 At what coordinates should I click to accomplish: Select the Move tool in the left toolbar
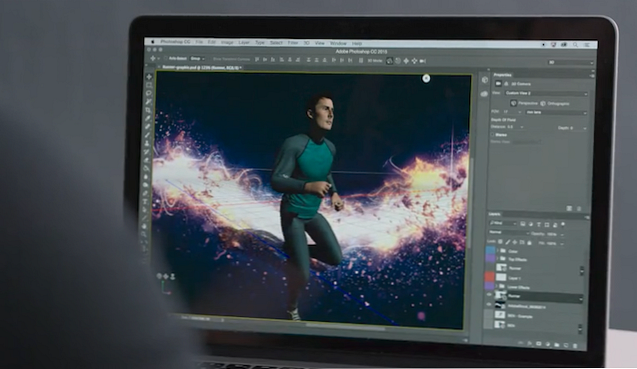pyautogui.click(x=149, y=76)
